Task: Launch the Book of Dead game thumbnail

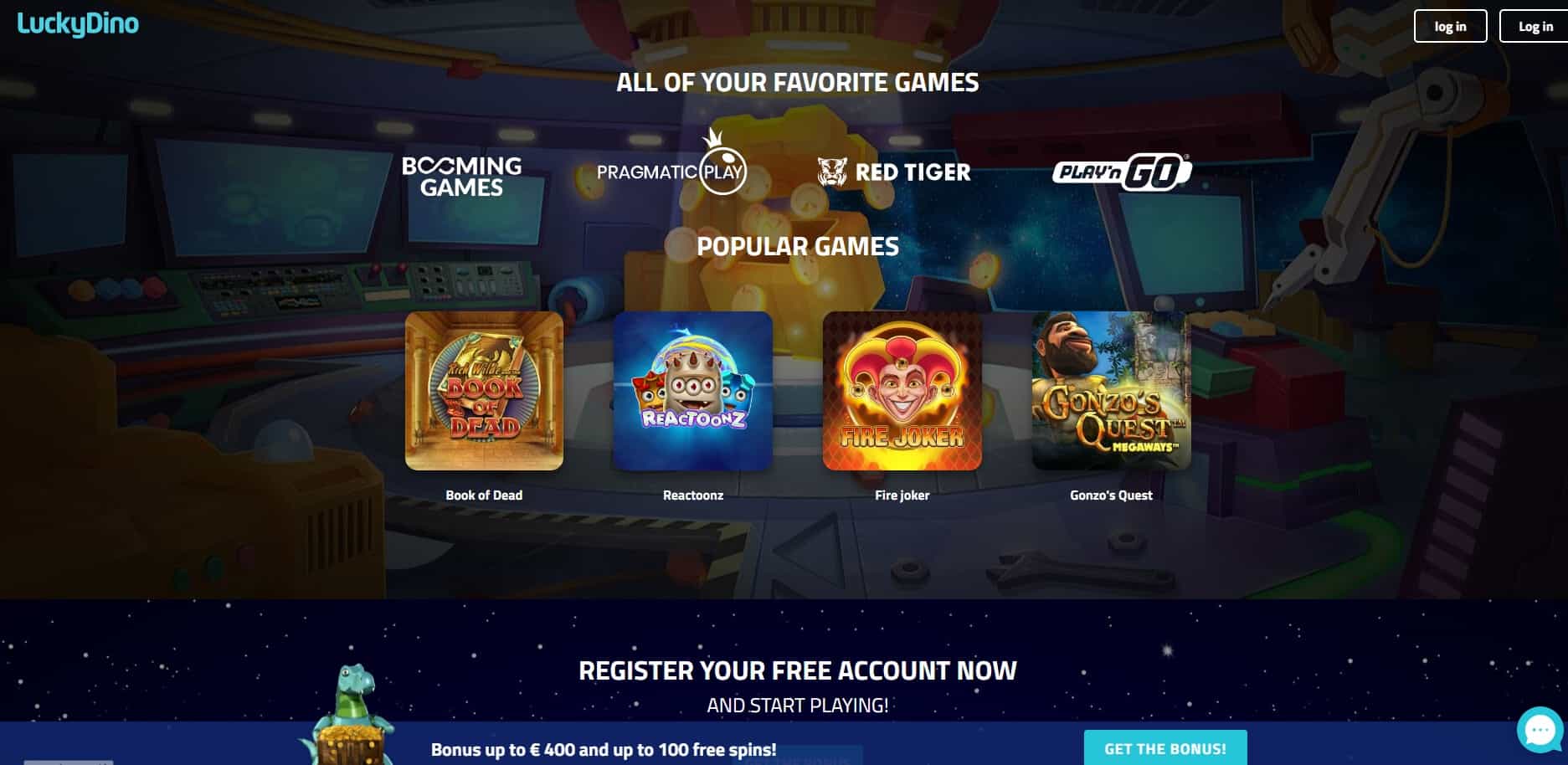Action: tap(484, 391)
